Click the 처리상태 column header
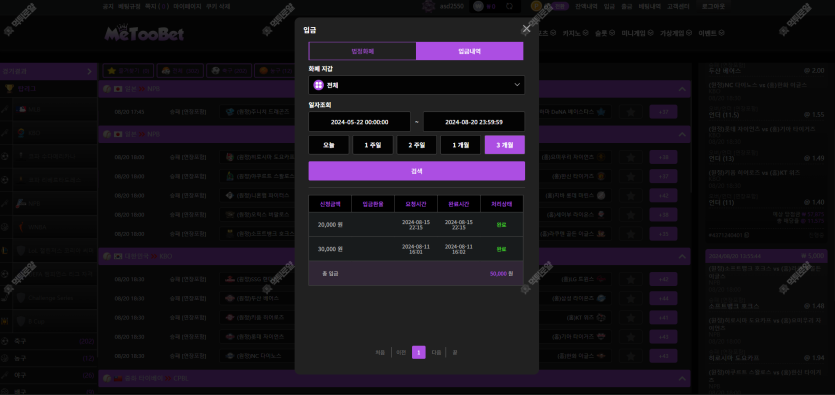Viewport: 835px width, 395px height. [502, 204]
